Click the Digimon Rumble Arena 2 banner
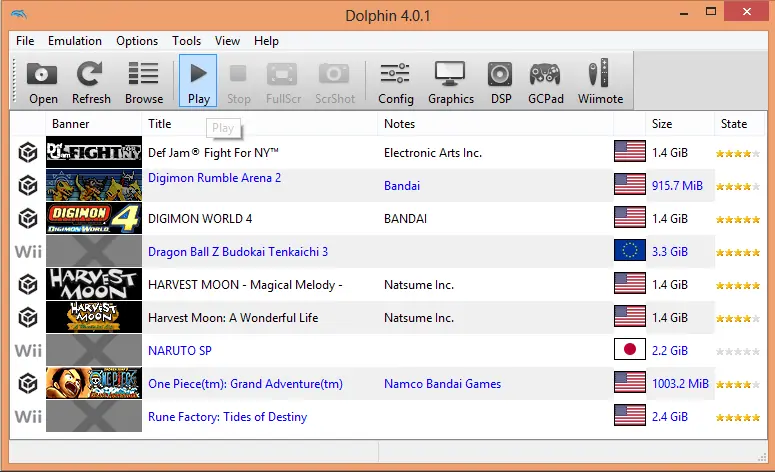Screen dimensions: 775x472 (94, 185)
